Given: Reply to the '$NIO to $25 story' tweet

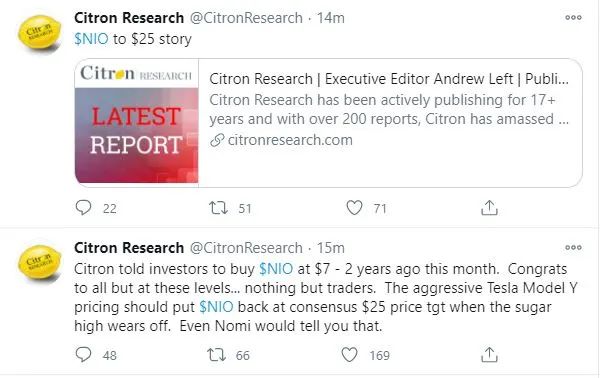Looking at the screenshot, I should point(83,208).
